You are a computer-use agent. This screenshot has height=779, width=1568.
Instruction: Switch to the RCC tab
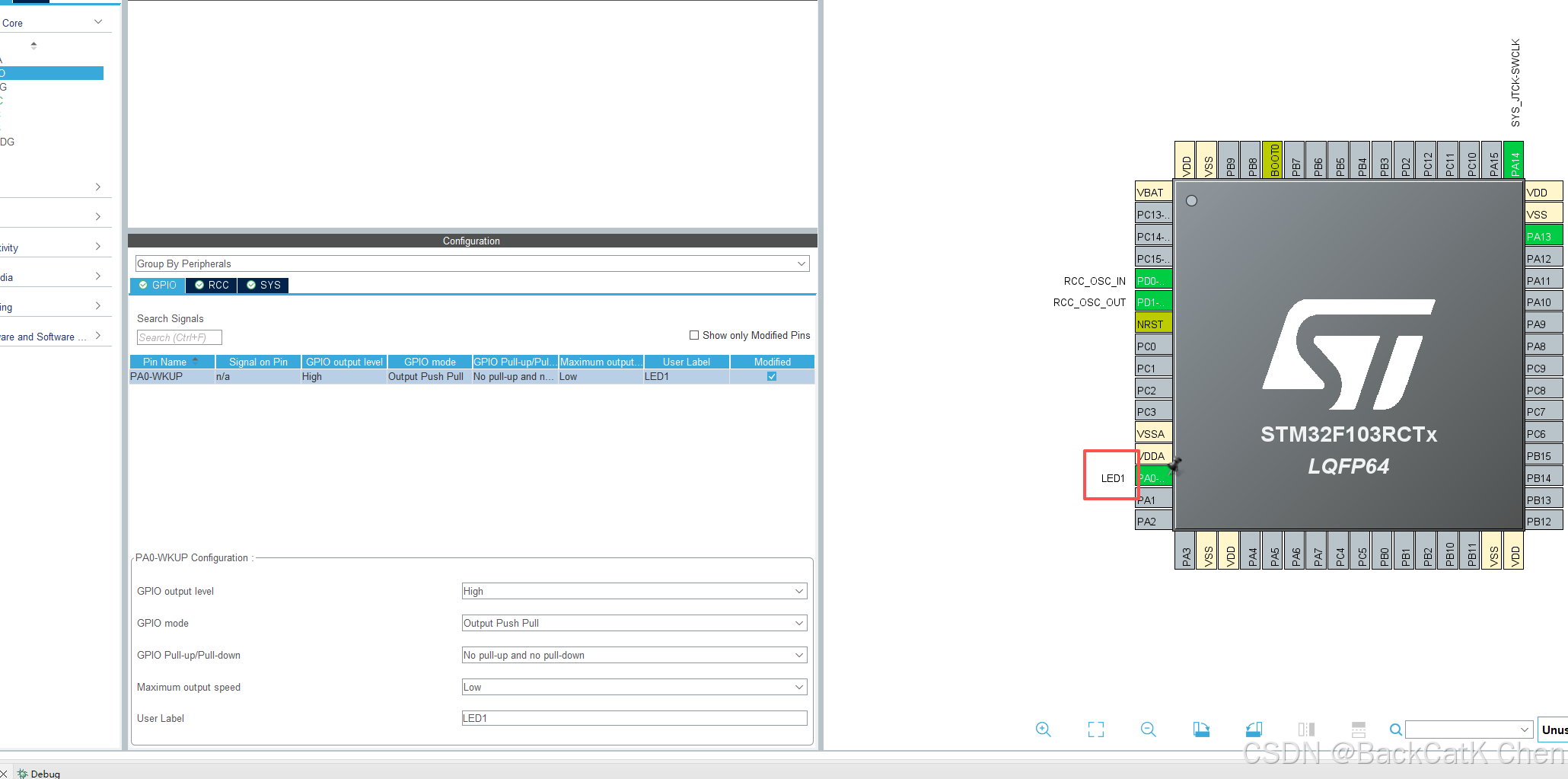[x=212, y=285]
